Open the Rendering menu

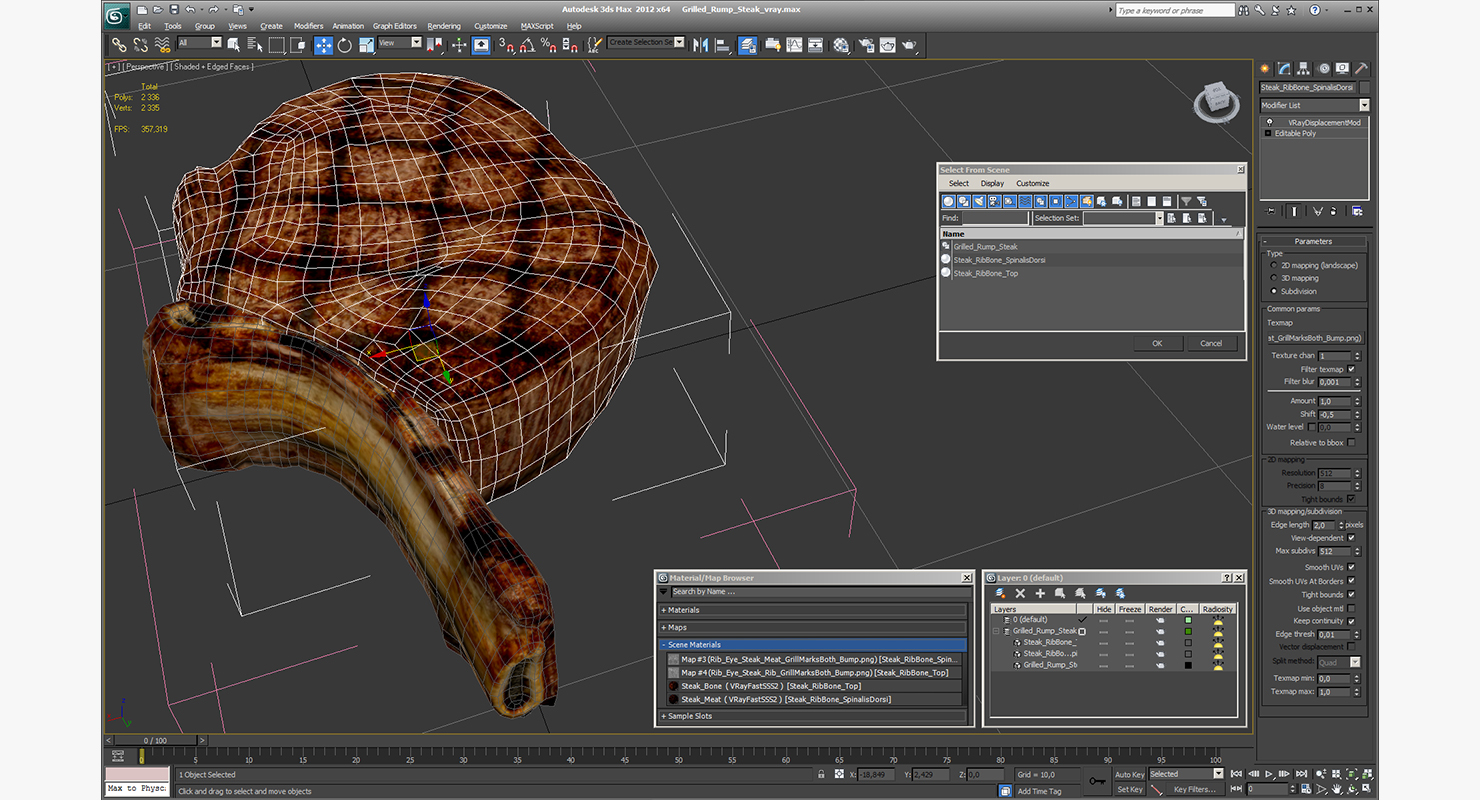coord(444,26)
